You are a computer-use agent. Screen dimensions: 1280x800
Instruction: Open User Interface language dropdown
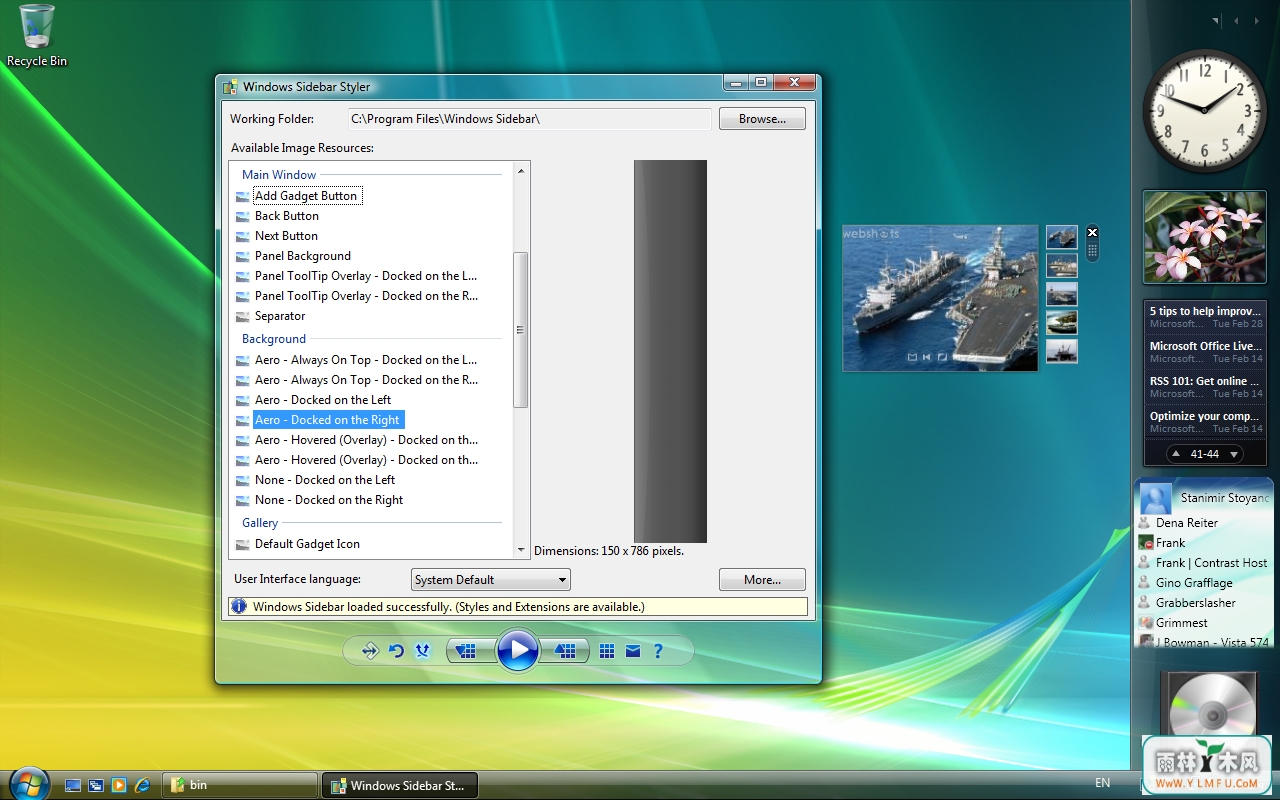[491, 579]
